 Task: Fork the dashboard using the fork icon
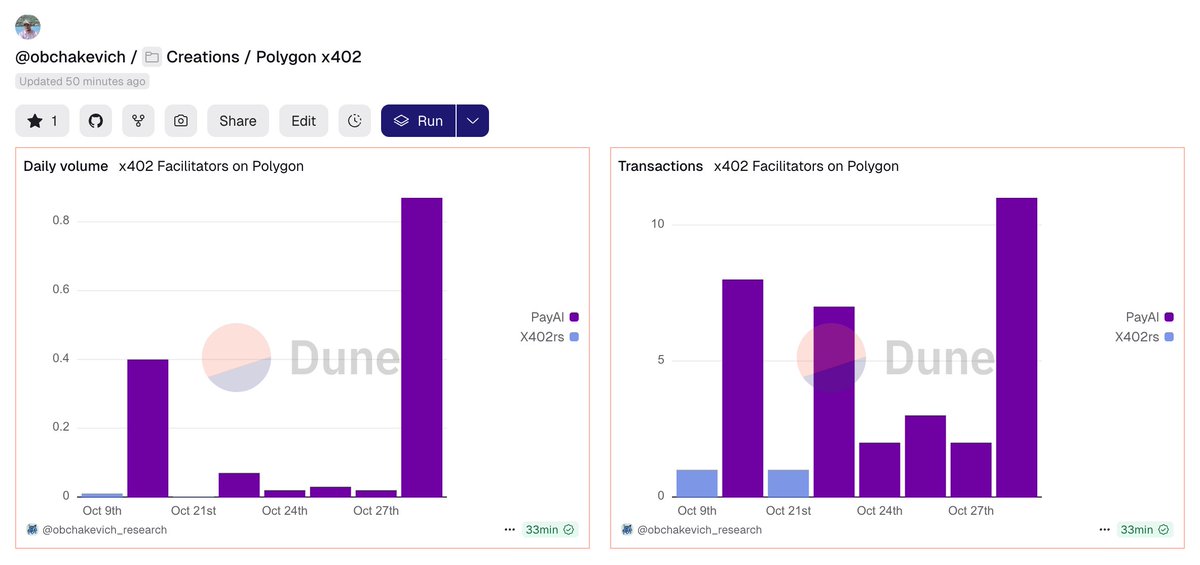(138, 121)
